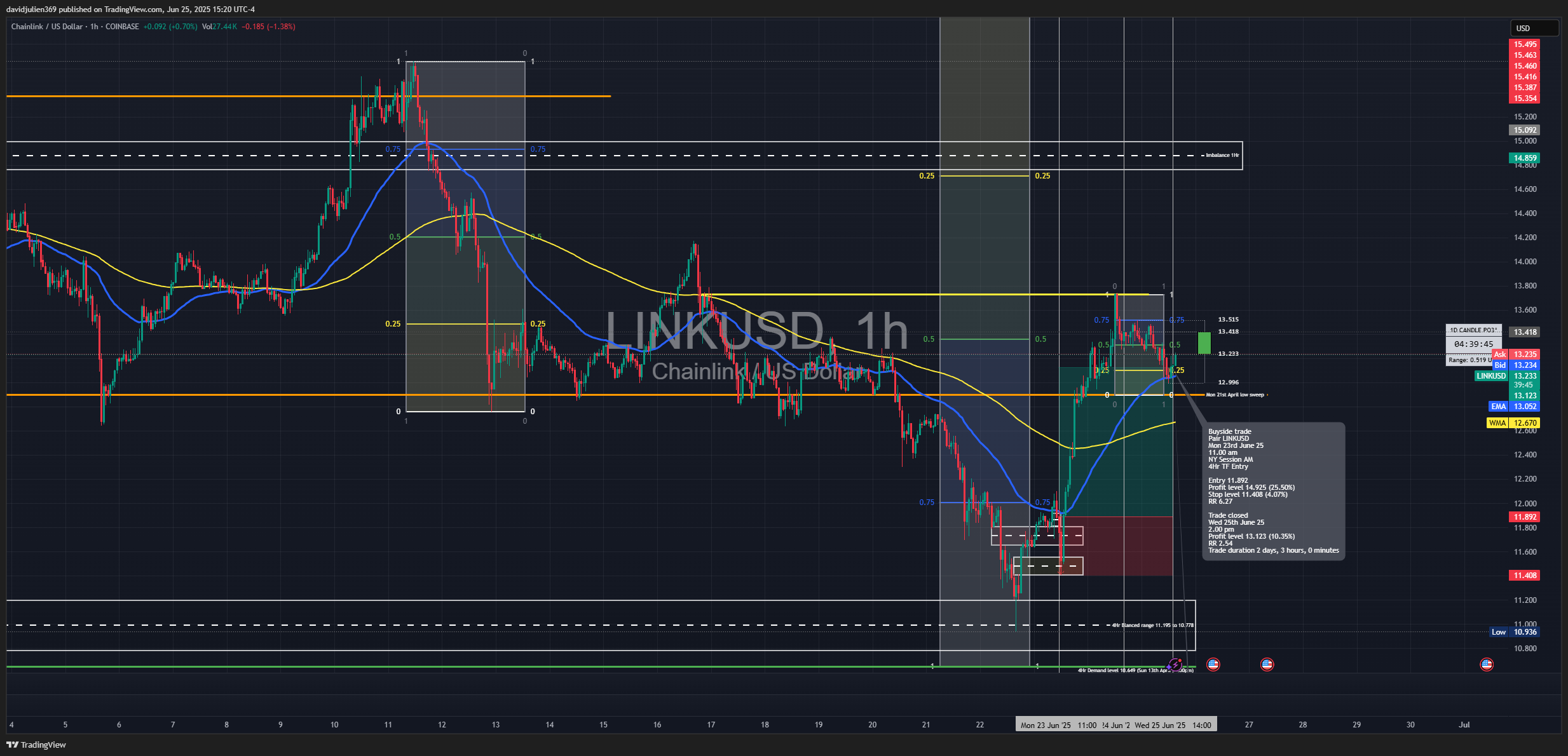Click the 13.515 projection label
Screen dimensions: 1568x756
1228,320
